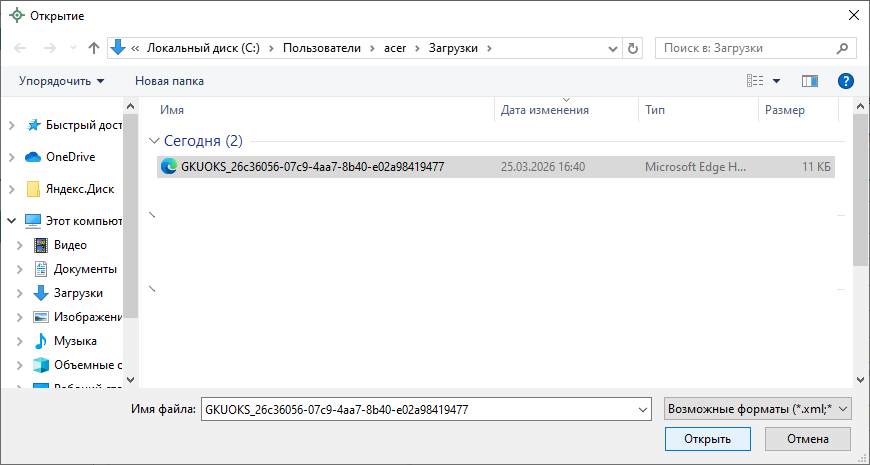Viewport: 870px width, 465px height.
Task: Click the search magnifier icon
Action: pos(844,48)
